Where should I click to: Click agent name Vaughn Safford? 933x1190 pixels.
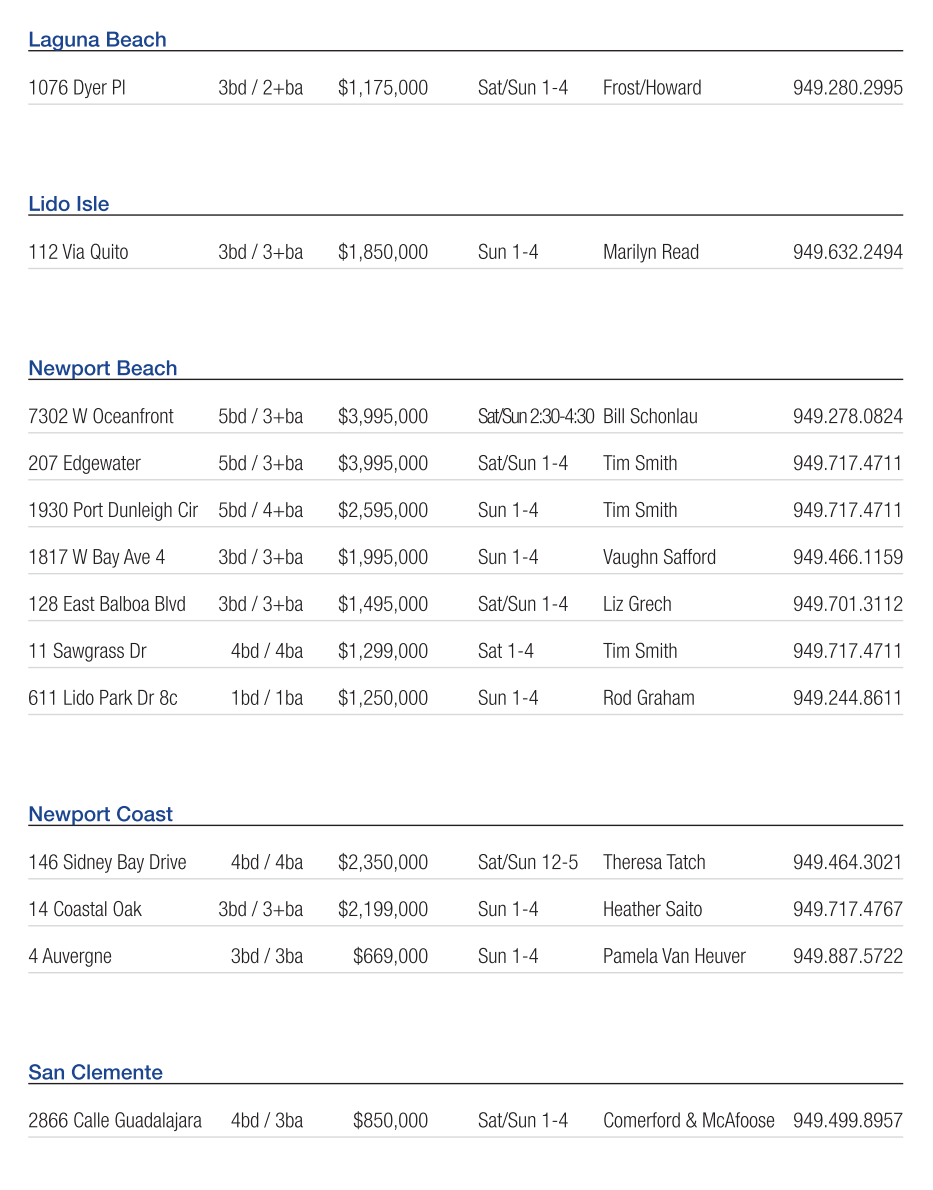pos(659,557)
